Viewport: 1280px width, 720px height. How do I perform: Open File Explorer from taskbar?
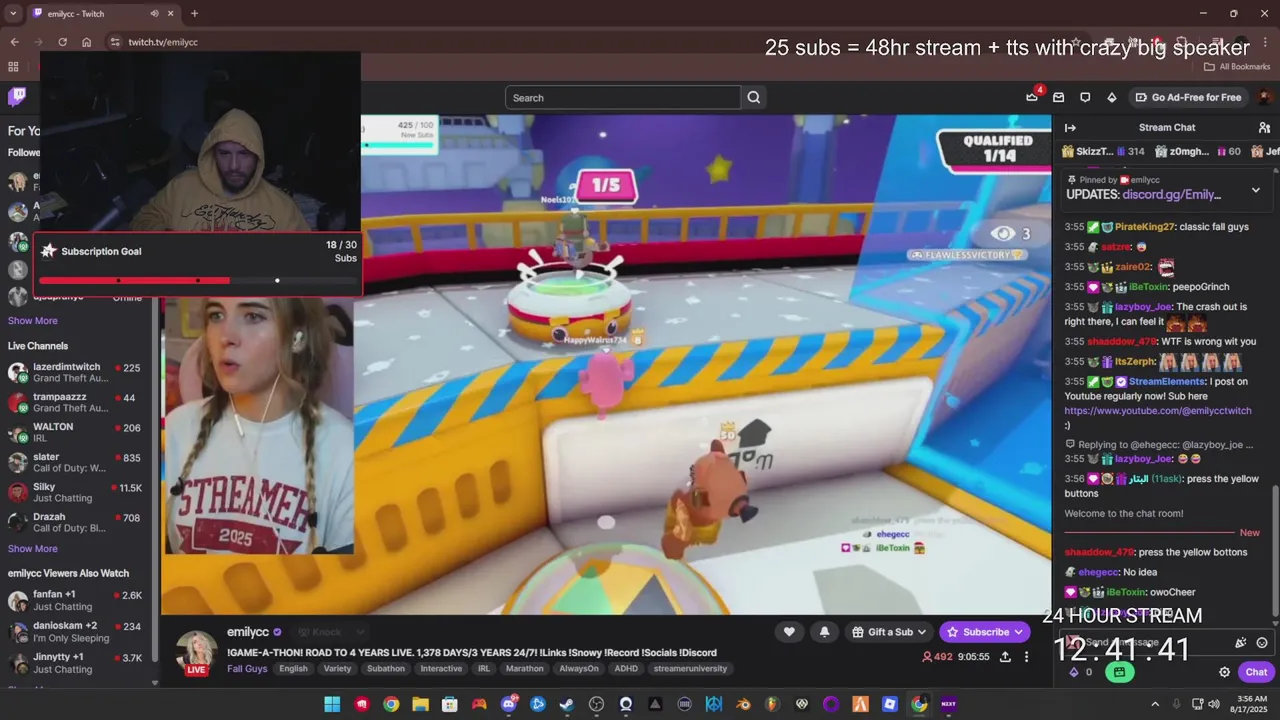tap(420, 704)
